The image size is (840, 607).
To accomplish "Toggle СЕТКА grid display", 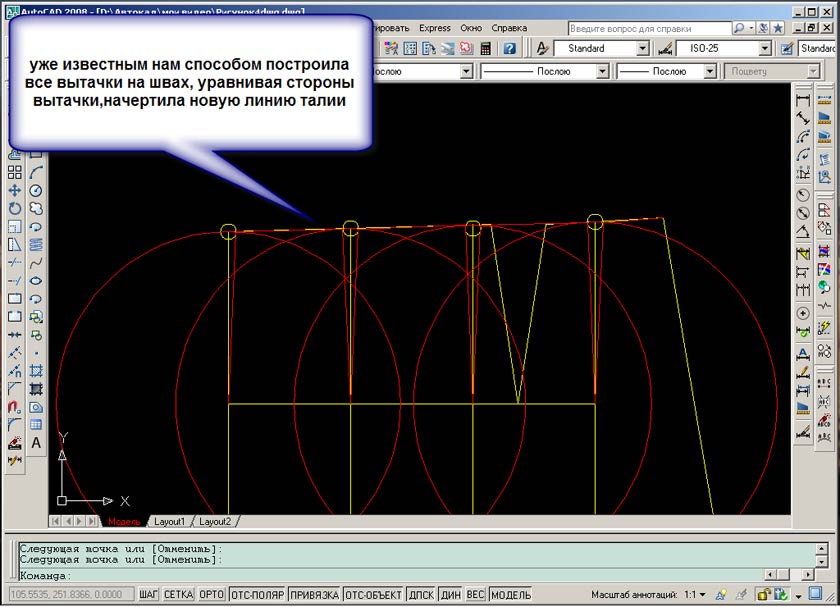I will click(x=179, y=594).
